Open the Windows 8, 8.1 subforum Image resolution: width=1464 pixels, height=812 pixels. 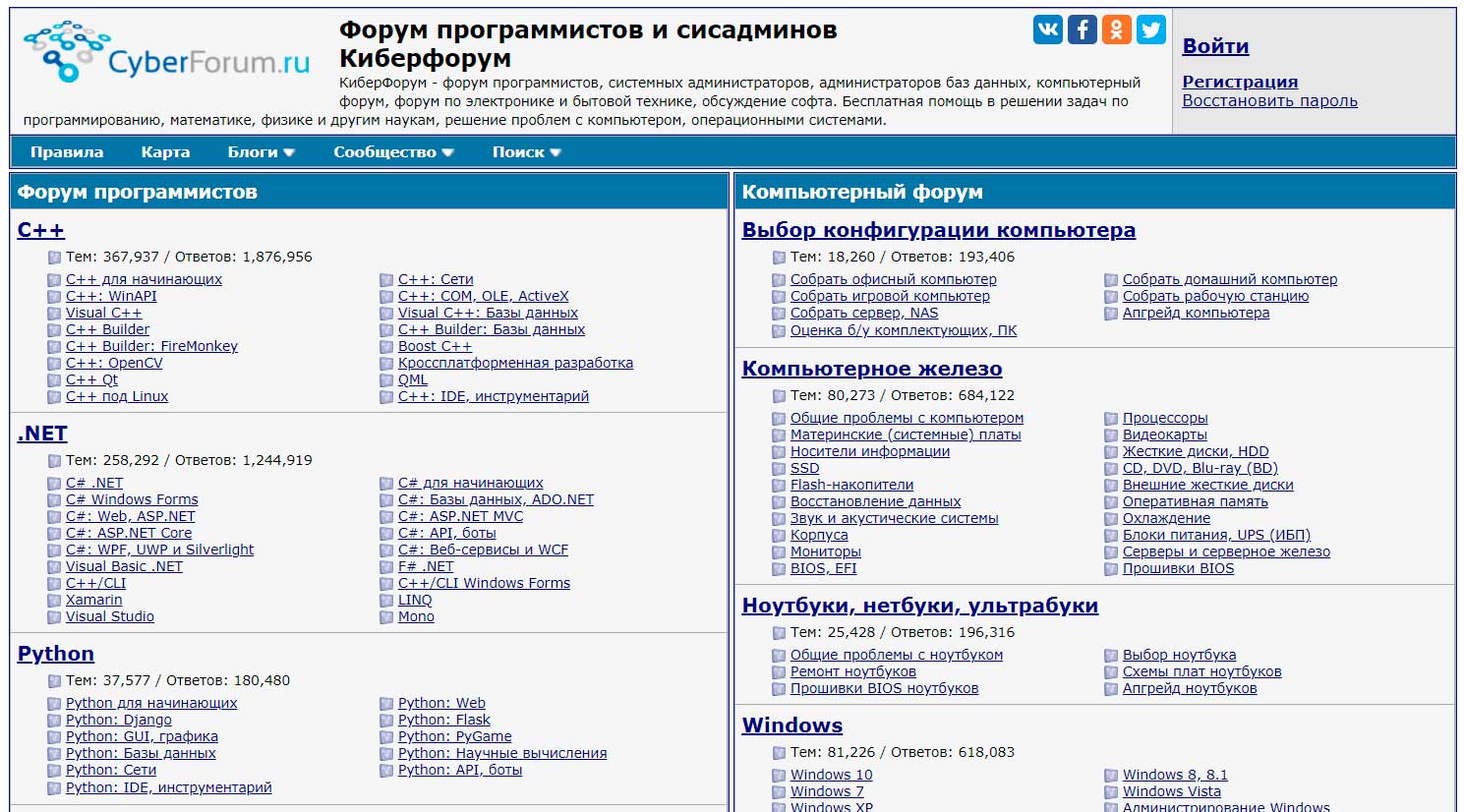[x=1175, y=775]
